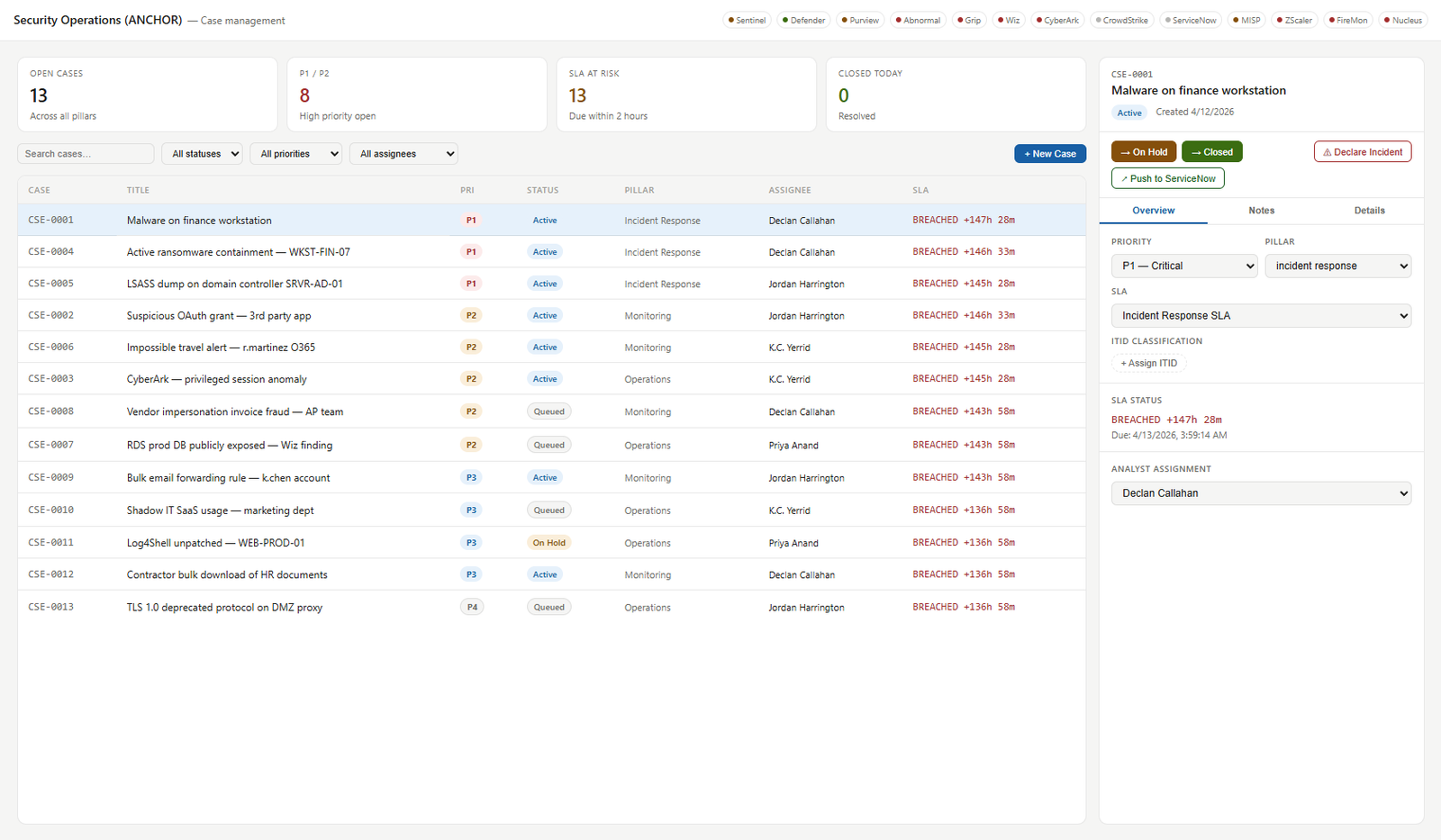1441x840 pixels.
Task: Open the Analyst Assignment dropdown
Action: pyautogui.click(x=1261, y=493)
